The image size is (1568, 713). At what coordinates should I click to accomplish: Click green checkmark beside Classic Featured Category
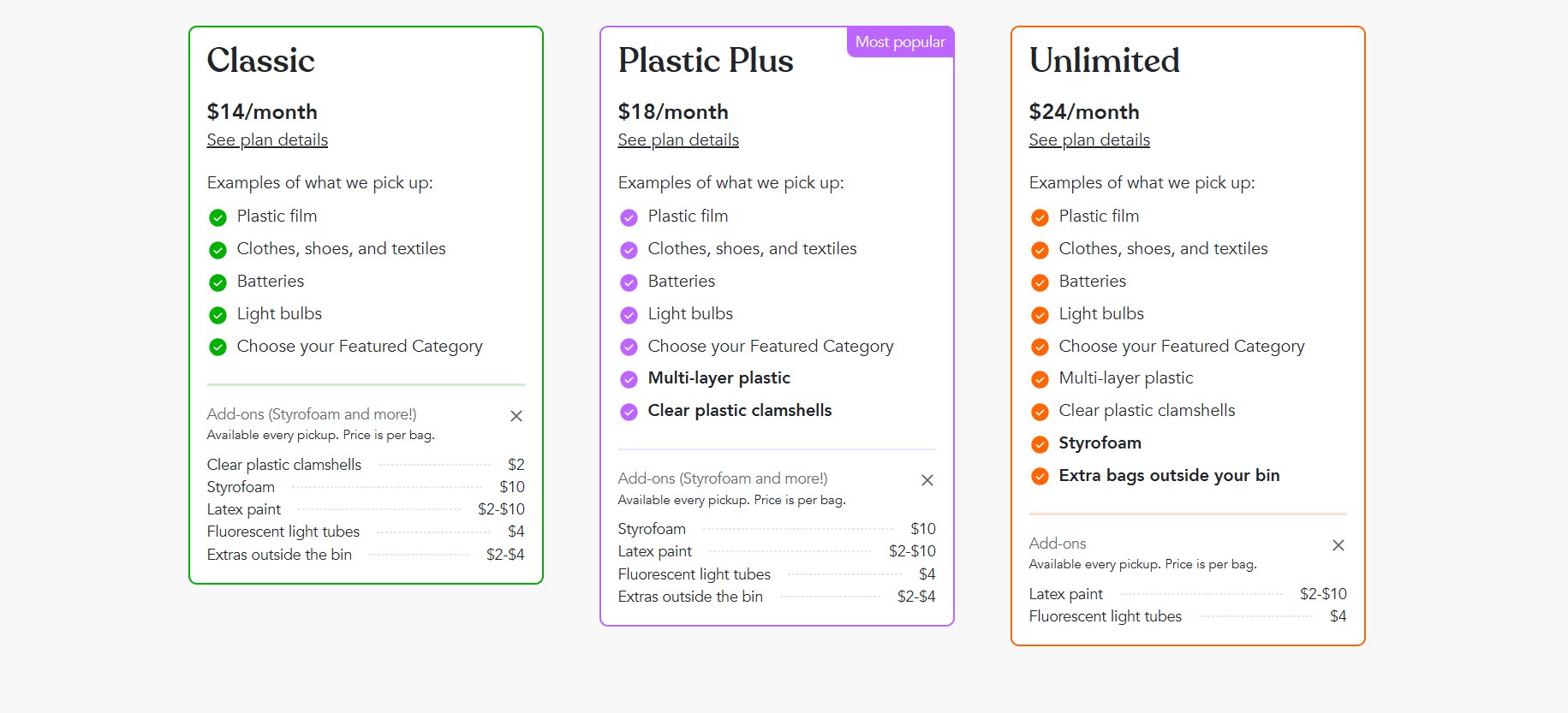pos(218,348)
